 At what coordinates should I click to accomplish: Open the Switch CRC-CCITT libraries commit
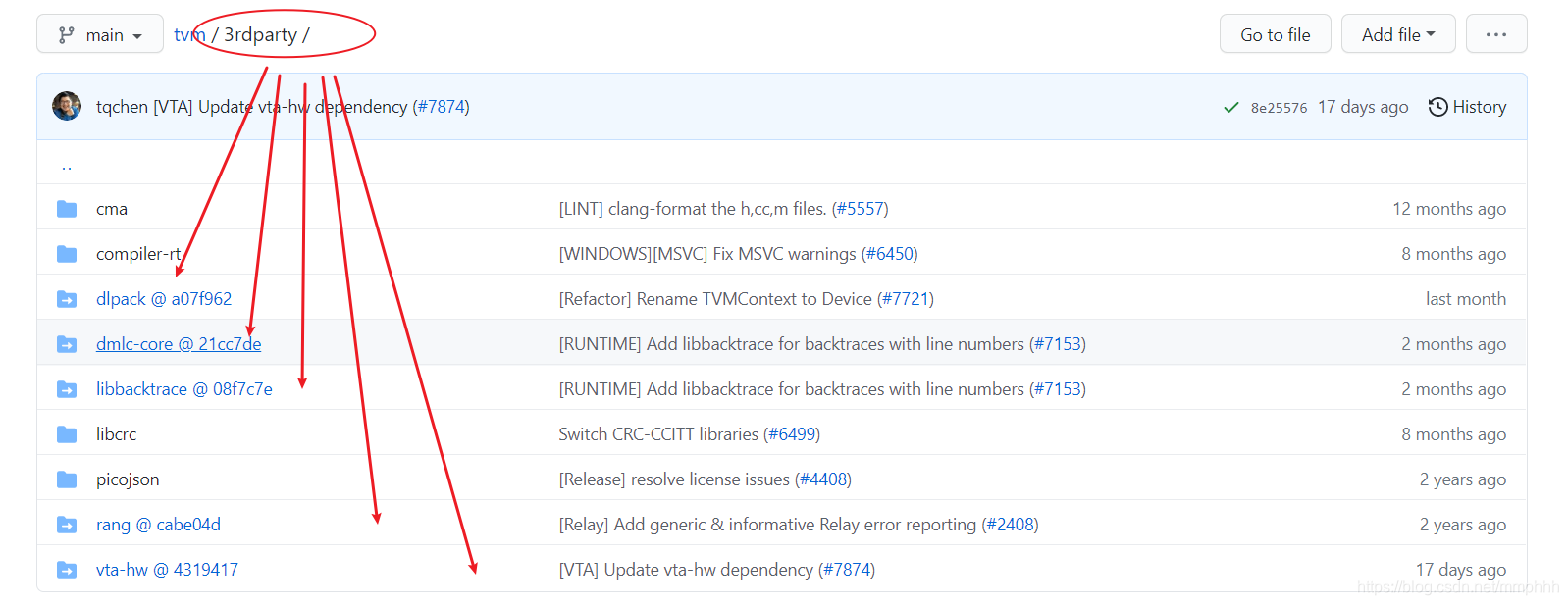(658, 434)
